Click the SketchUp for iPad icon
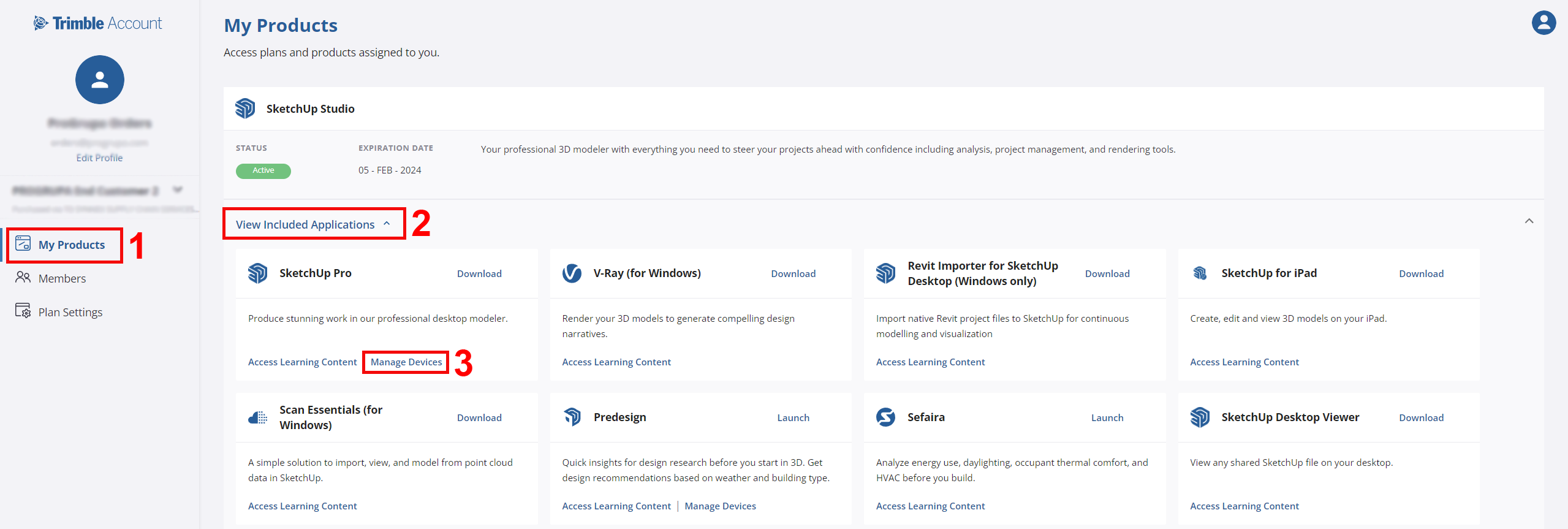The width and height of the screenshot is (1568, 529). 1200,273
